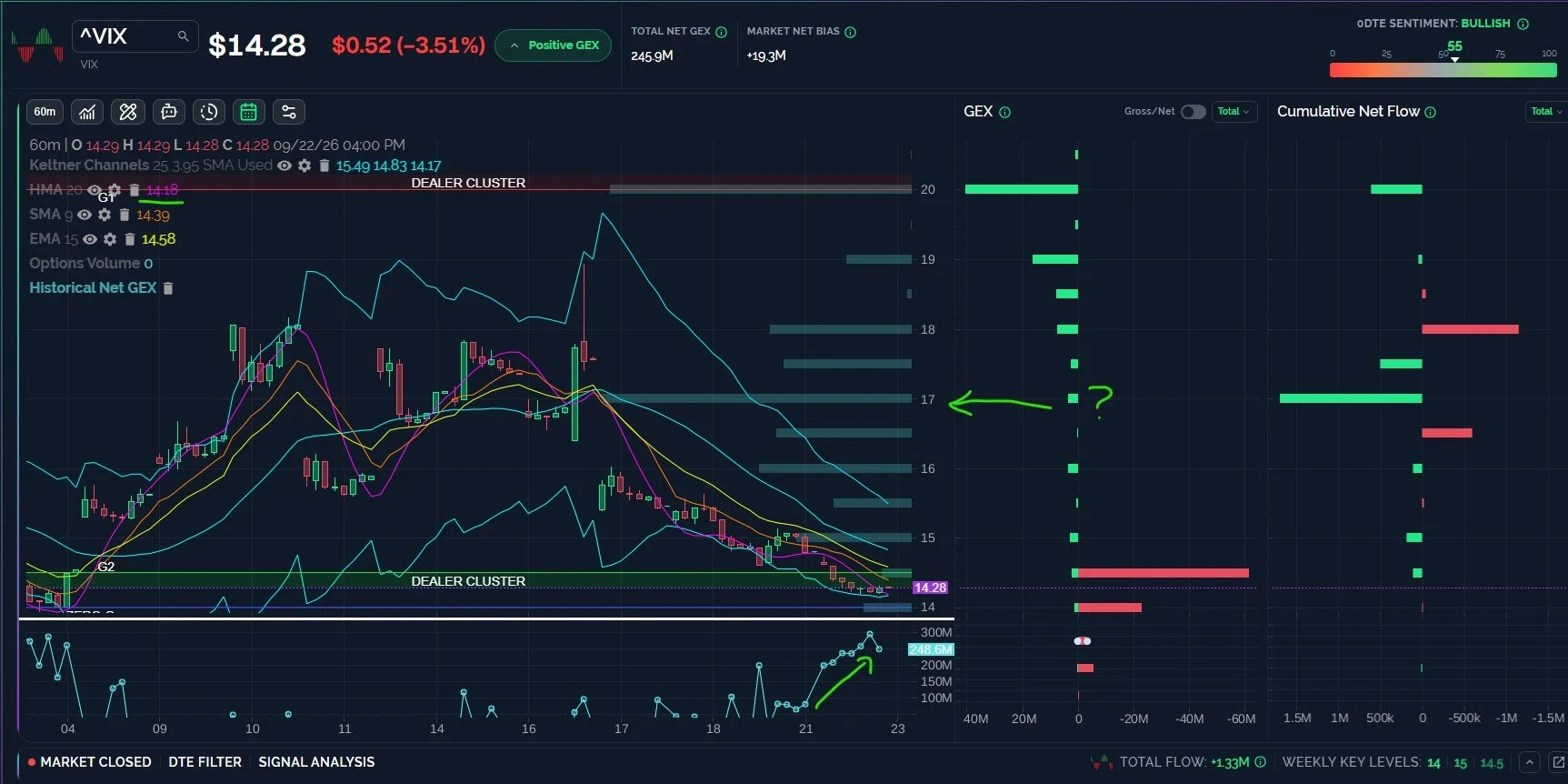Click the Market Closed status
1568x784 pixels.
tap(90, 762)
